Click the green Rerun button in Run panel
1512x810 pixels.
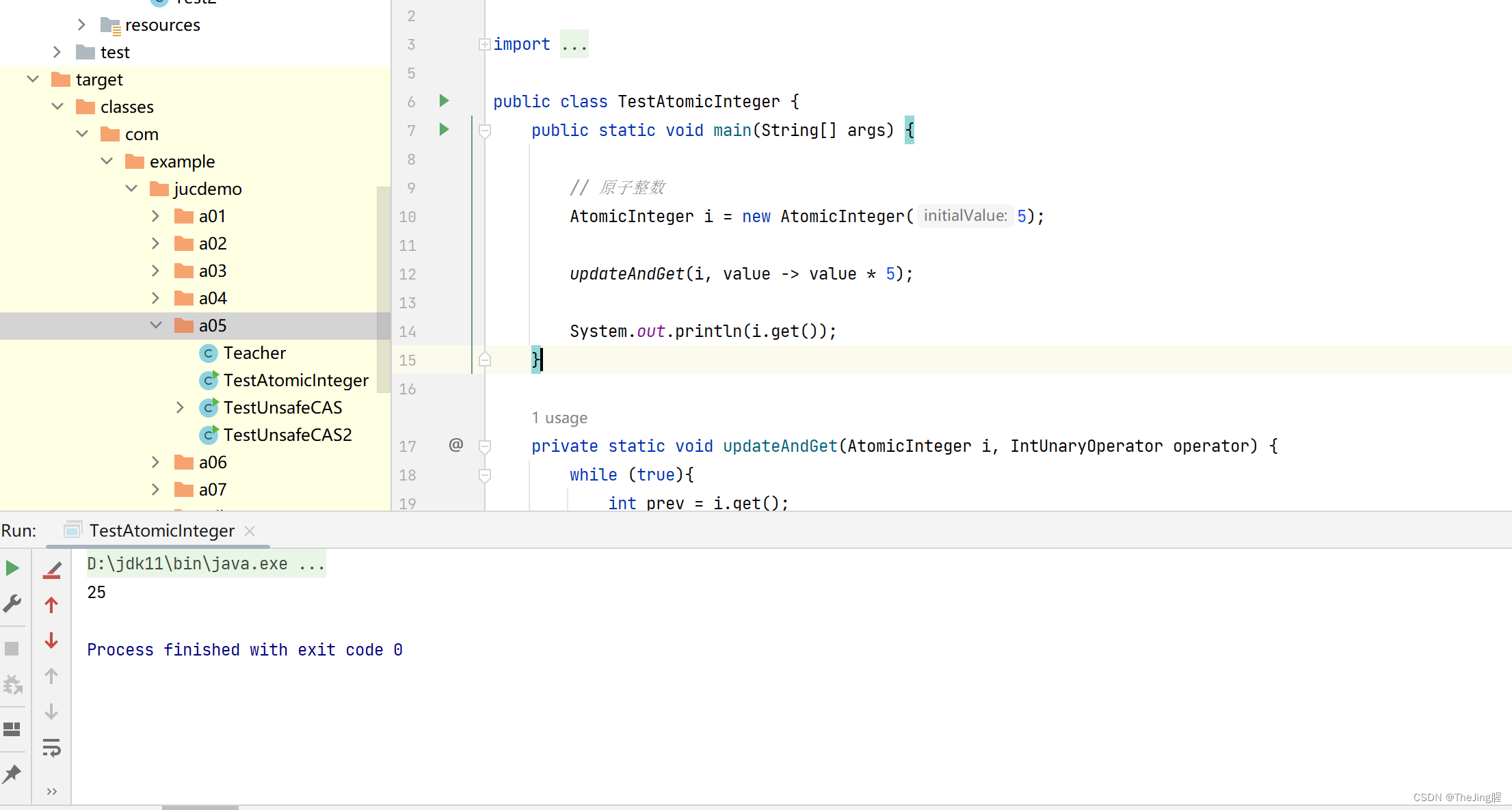[12, 568]
